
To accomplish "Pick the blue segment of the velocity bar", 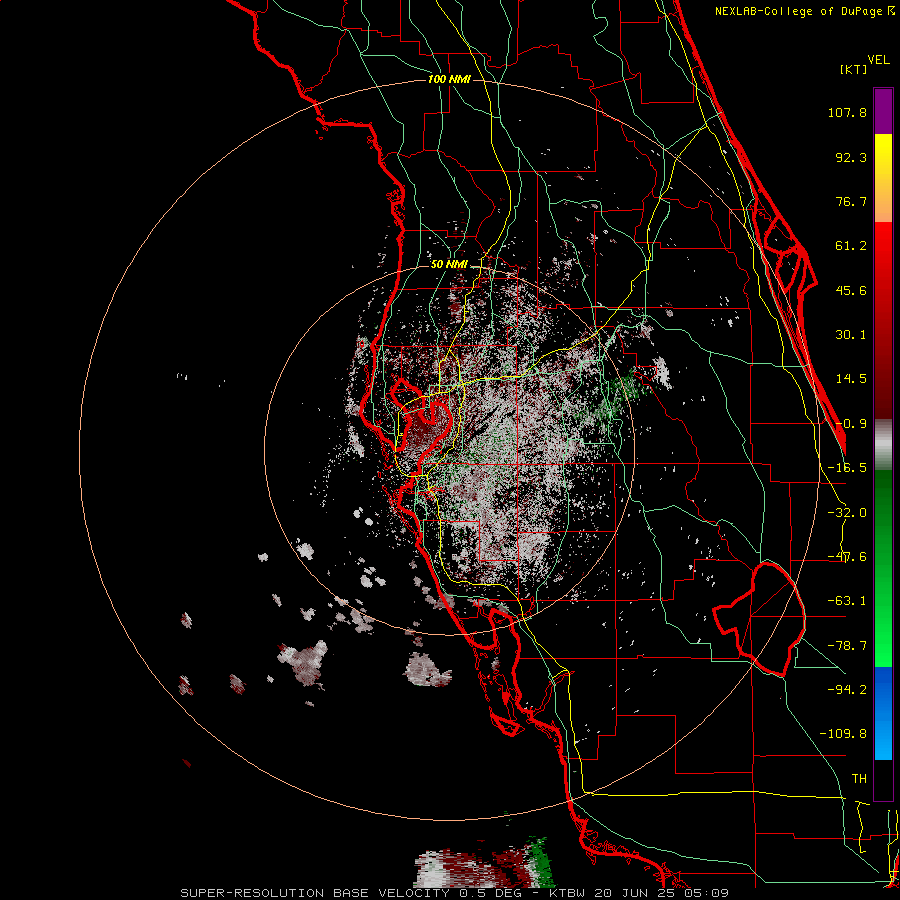I will tap(883, 713).
